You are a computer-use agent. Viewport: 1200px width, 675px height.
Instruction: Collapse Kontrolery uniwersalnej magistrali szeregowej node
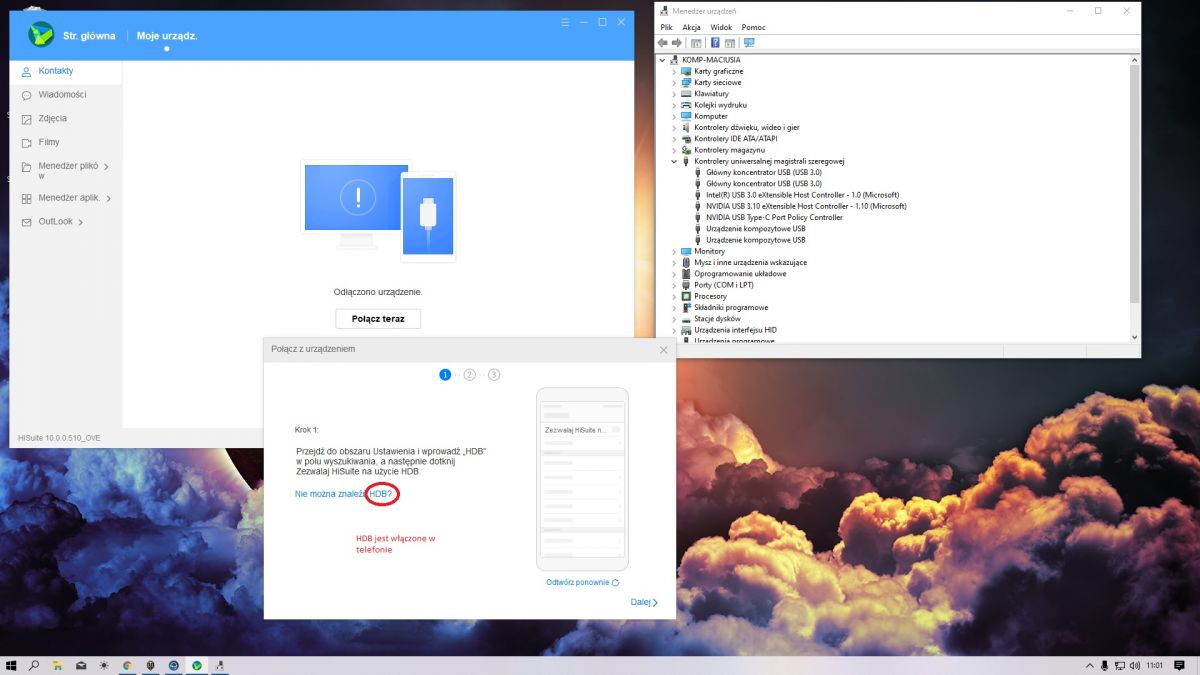click(x=674, y=161)
